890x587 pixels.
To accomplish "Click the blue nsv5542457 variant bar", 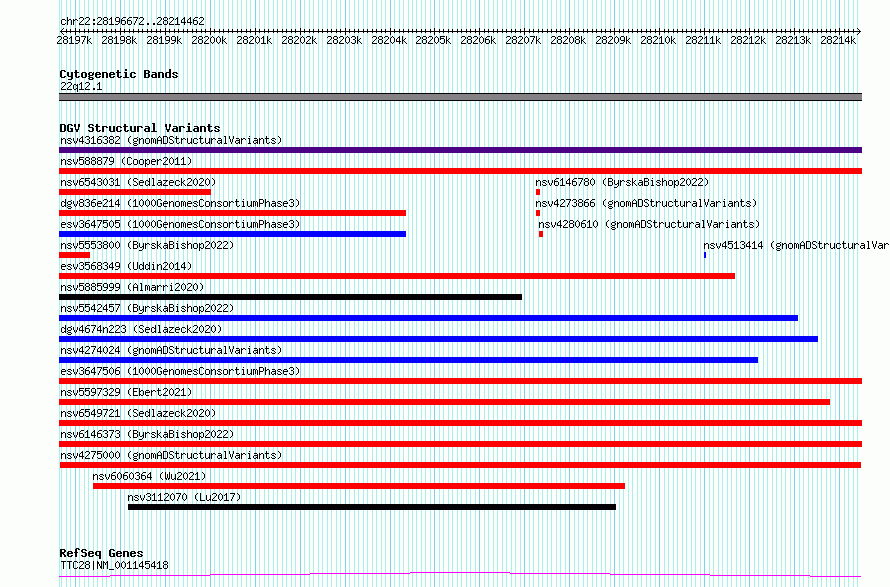I will pos(429,318).
